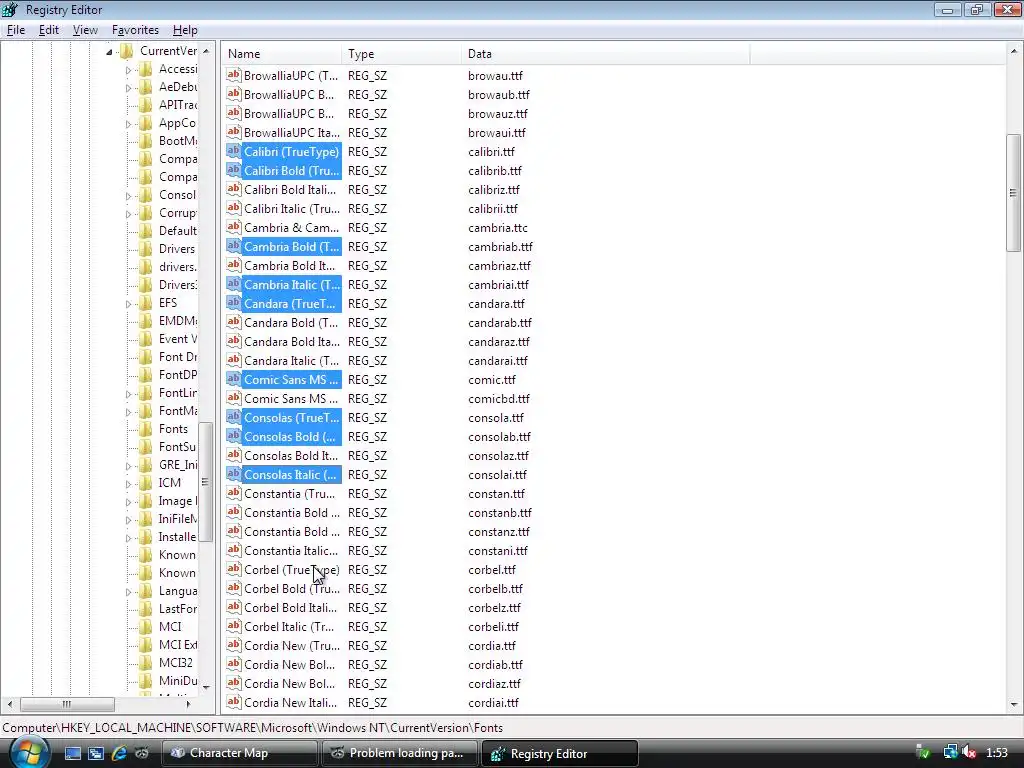Click the string icon for constan.ttf entry
This screenshot has height=768, width=1024.
[x=233, y=493]
